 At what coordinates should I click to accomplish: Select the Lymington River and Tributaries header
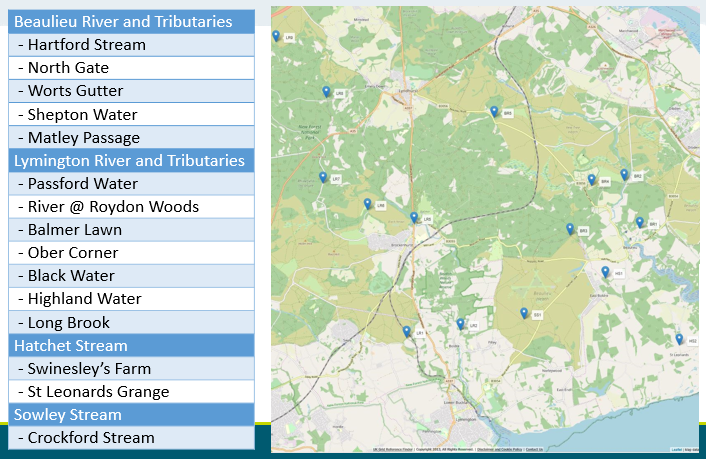(x=133, y=160)
